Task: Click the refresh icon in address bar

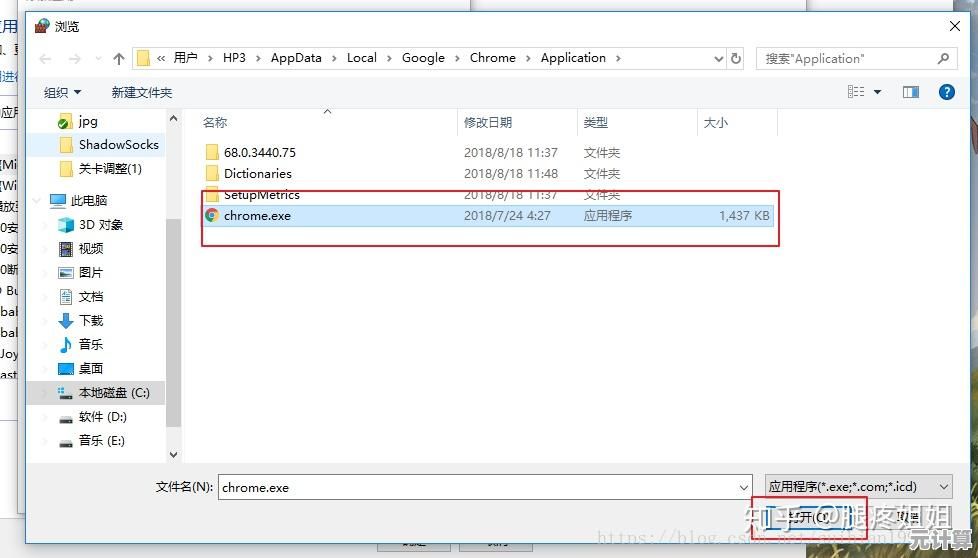Action: click(x=737, y=59)
